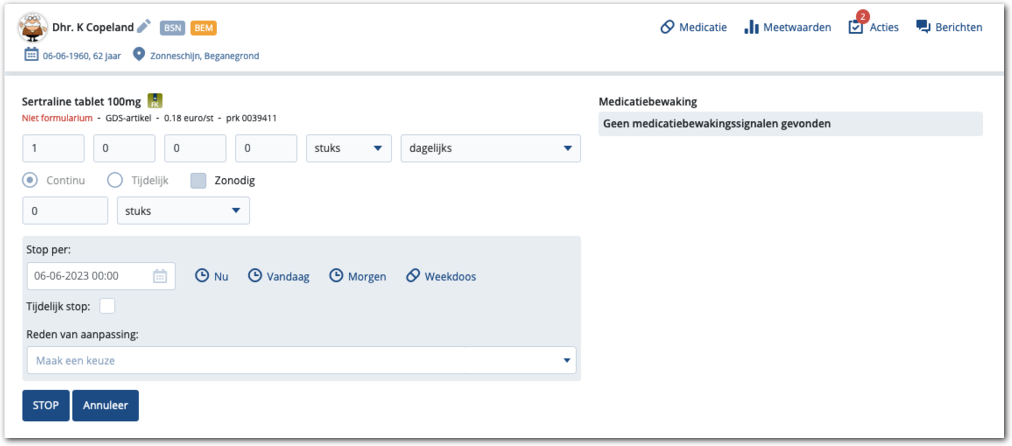Select the Continu radio button
Screen dimensions: 1012x446
click(x=30, y=180)
